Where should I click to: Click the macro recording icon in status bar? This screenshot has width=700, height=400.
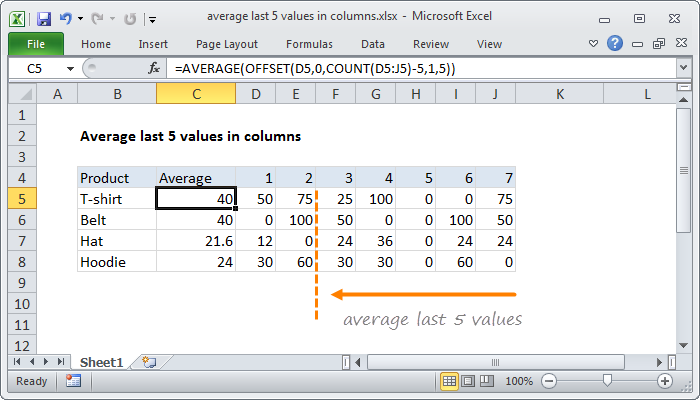[73, 381]
